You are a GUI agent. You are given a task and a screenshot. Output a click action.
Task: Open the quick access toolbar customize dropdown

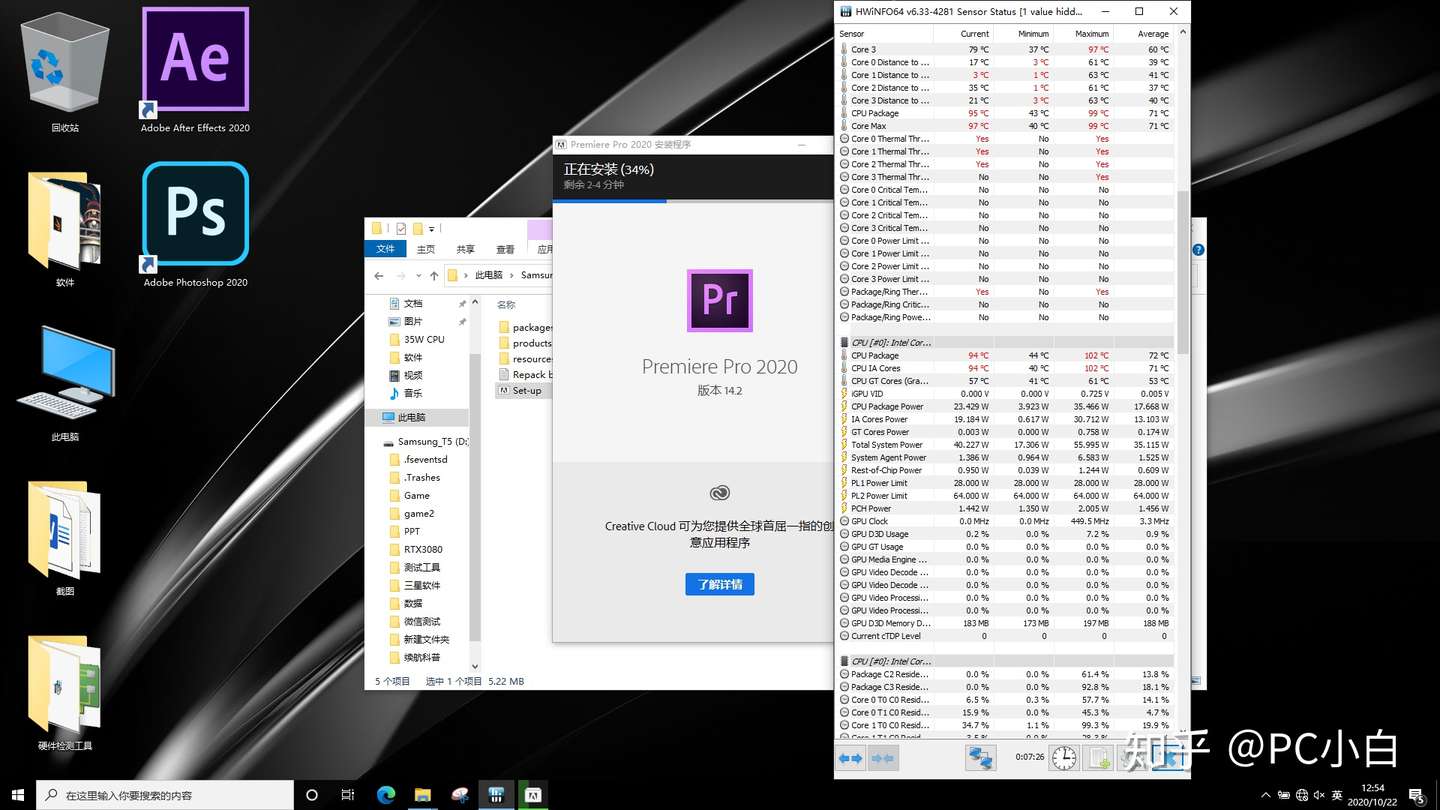point(432,230)
